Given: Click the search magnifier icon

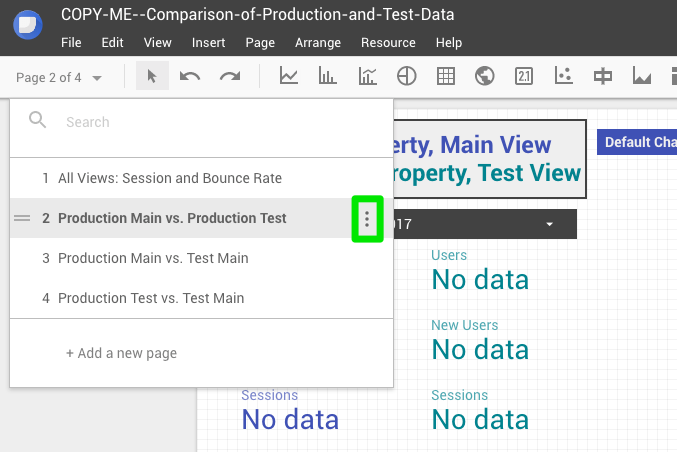Looking at the screenshot, I should click(x=38, y=120).
